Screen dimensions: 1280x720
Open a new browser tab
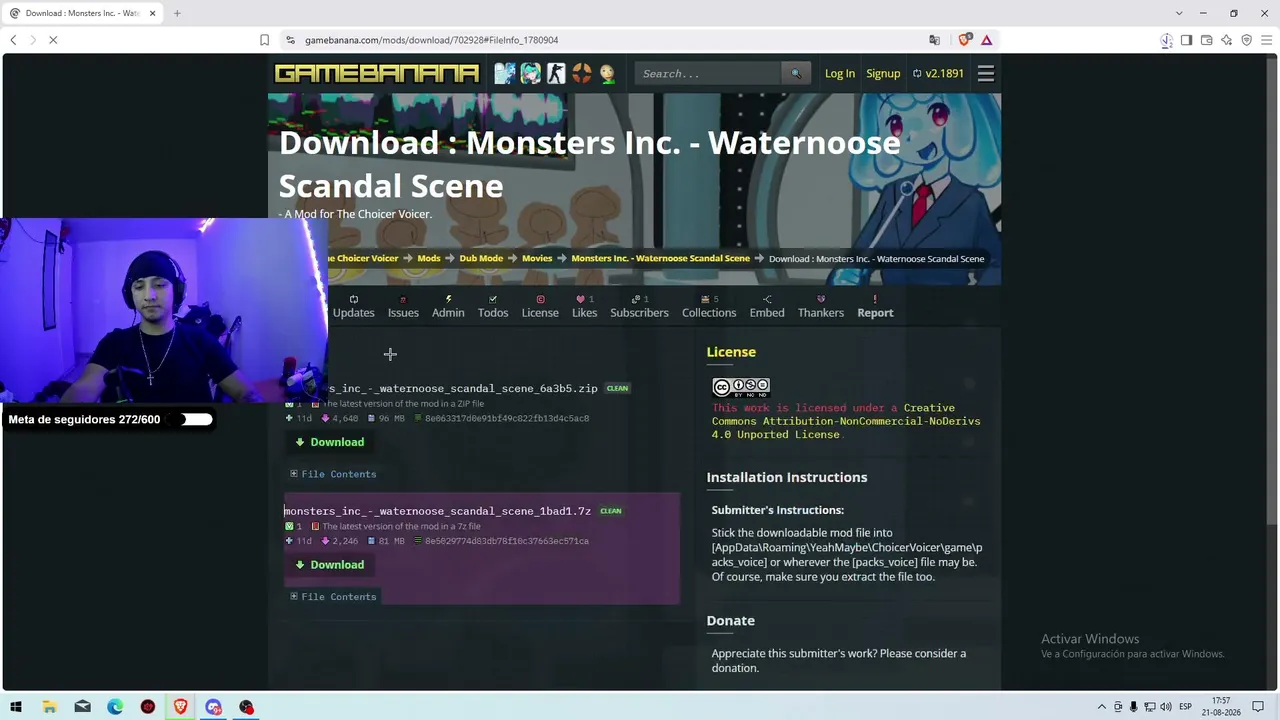pos(177,13)
